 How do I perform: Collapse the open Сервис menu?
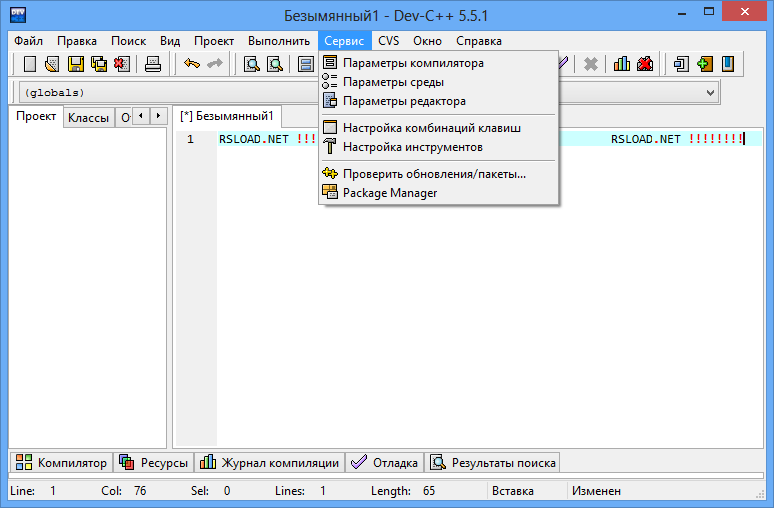click(x=344, y=41)
